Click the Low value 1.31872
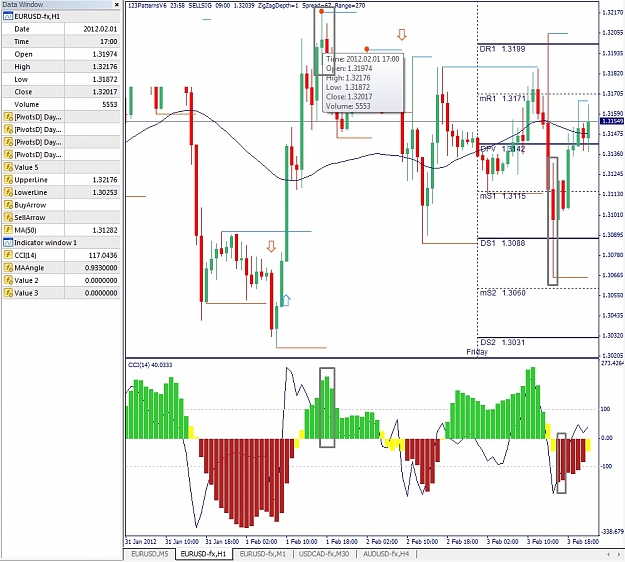 coord(105,79)
